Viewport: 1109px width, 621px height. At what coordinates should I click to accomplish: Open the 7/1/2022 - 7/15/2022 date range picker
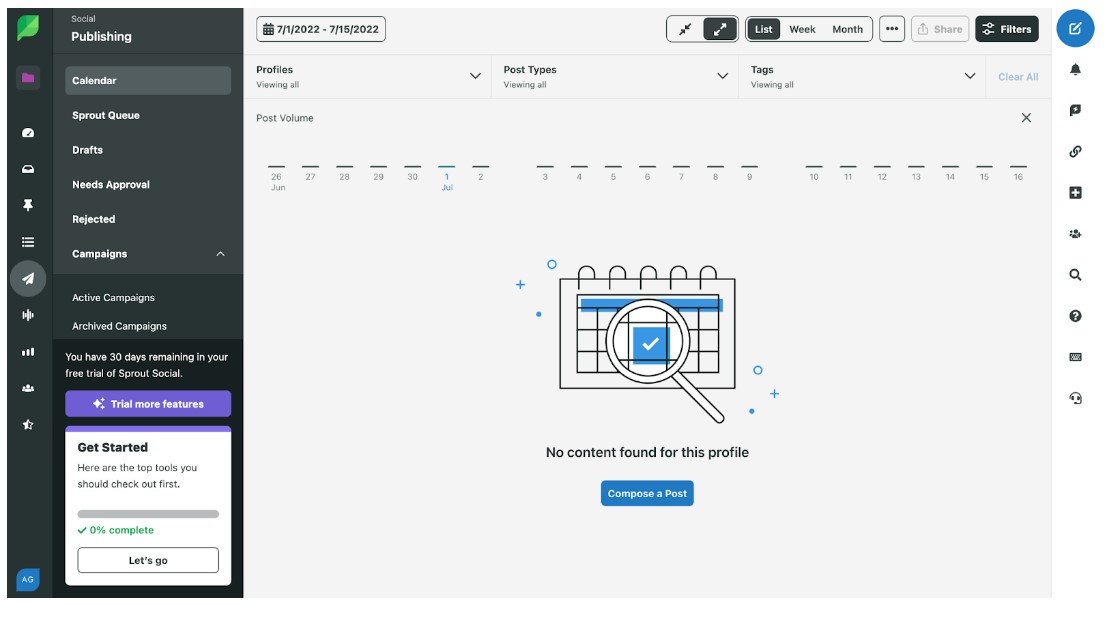coord(321,29)
